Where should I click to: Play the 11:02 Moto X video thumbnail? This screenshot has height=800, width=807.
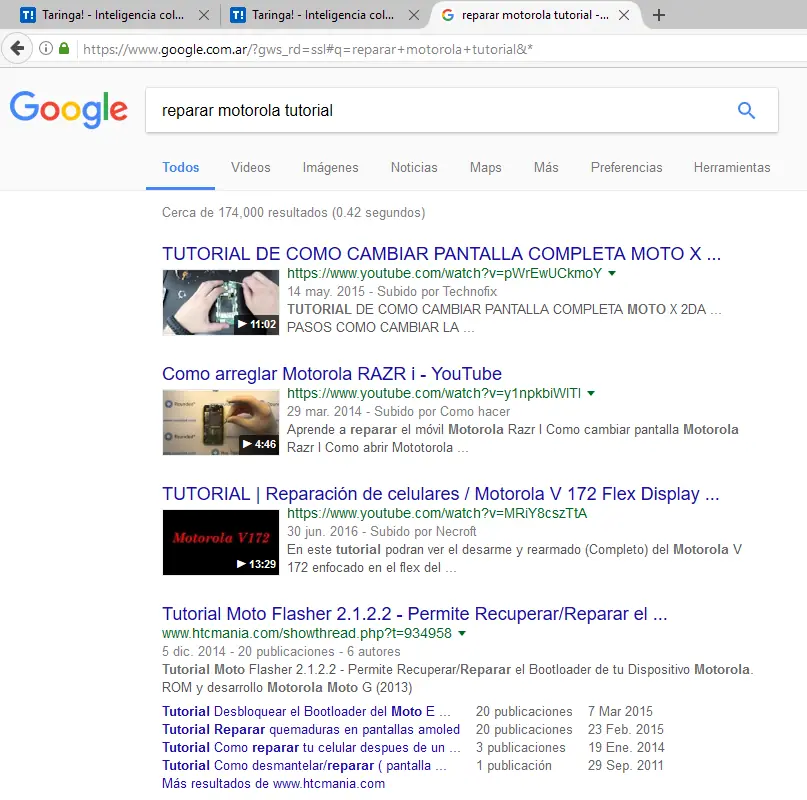click(221, 303)
